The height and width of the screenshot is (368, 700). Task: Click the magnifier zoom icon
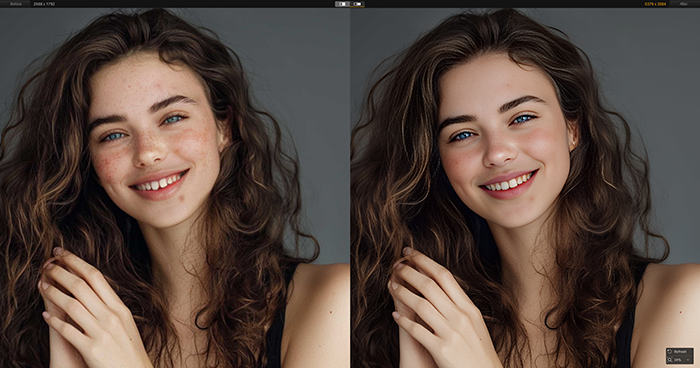(x=670, y=360)
